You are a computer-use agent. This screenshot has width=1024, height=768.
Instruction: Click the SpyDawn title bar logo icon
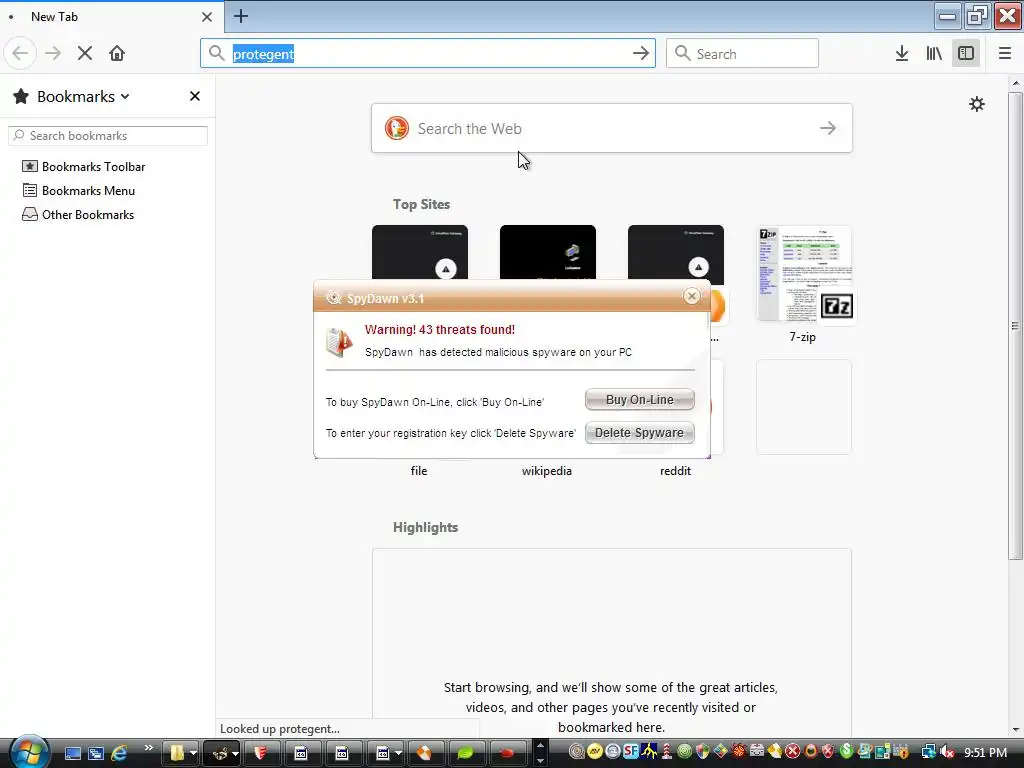coord(334,298)
